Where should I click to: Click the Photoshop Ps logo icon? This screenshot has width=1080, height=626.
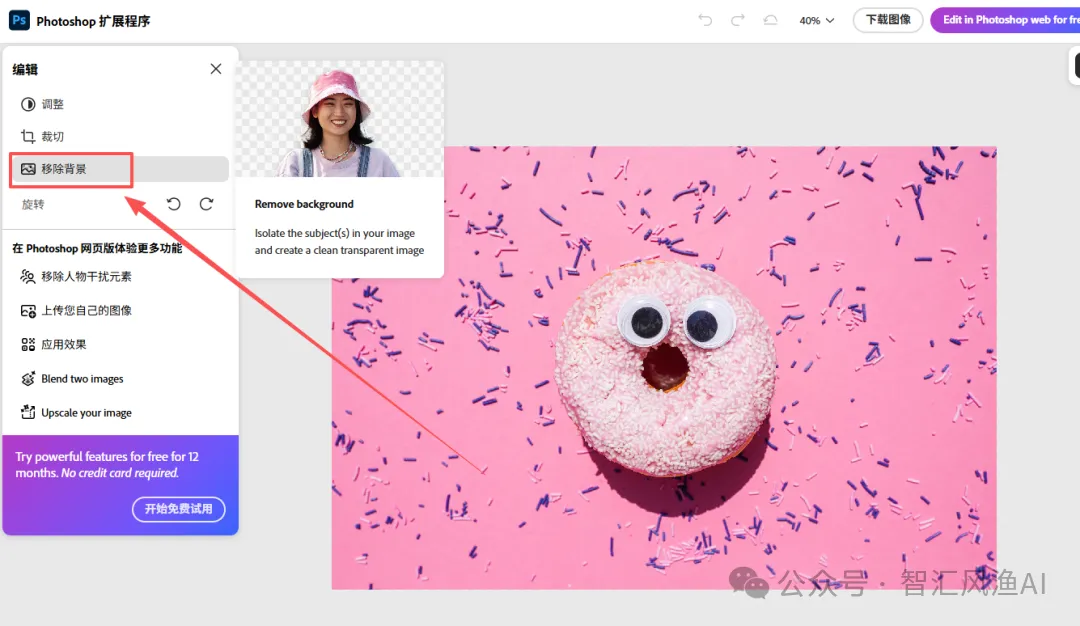point(19,20)
